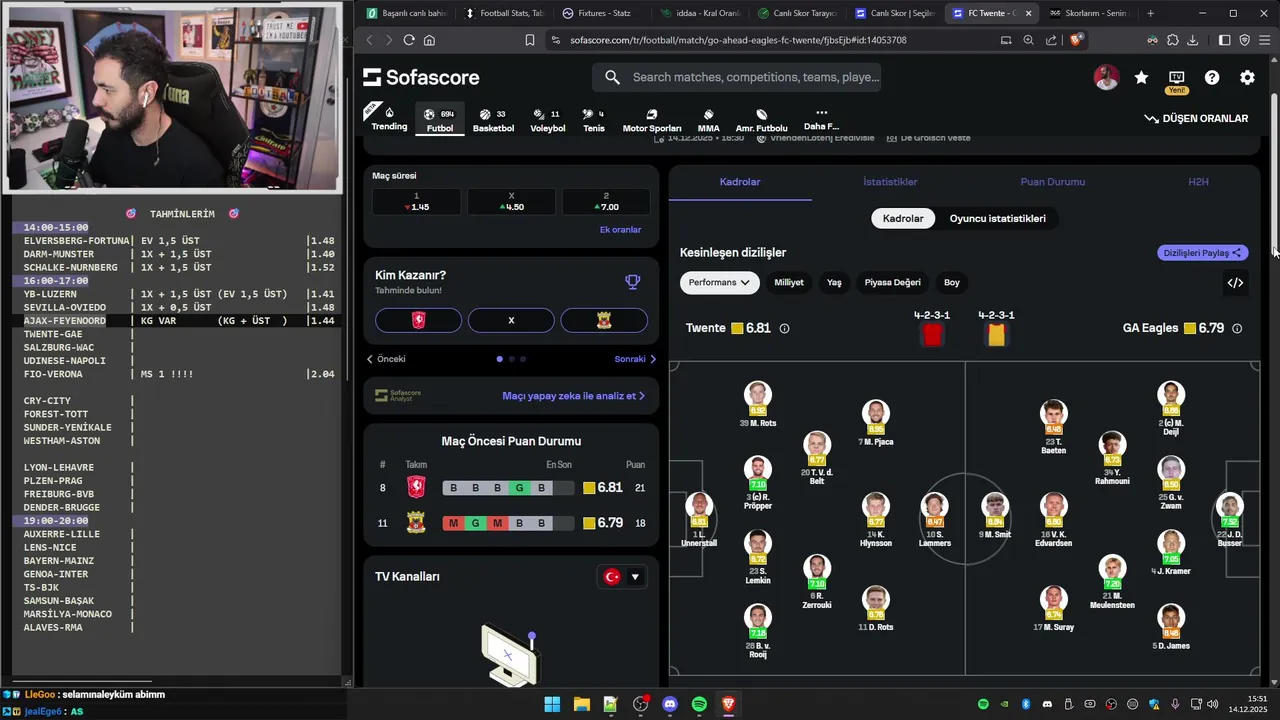Open the browser new tab button
This screenshot has height=720, width=1280.
point(1150,13)
